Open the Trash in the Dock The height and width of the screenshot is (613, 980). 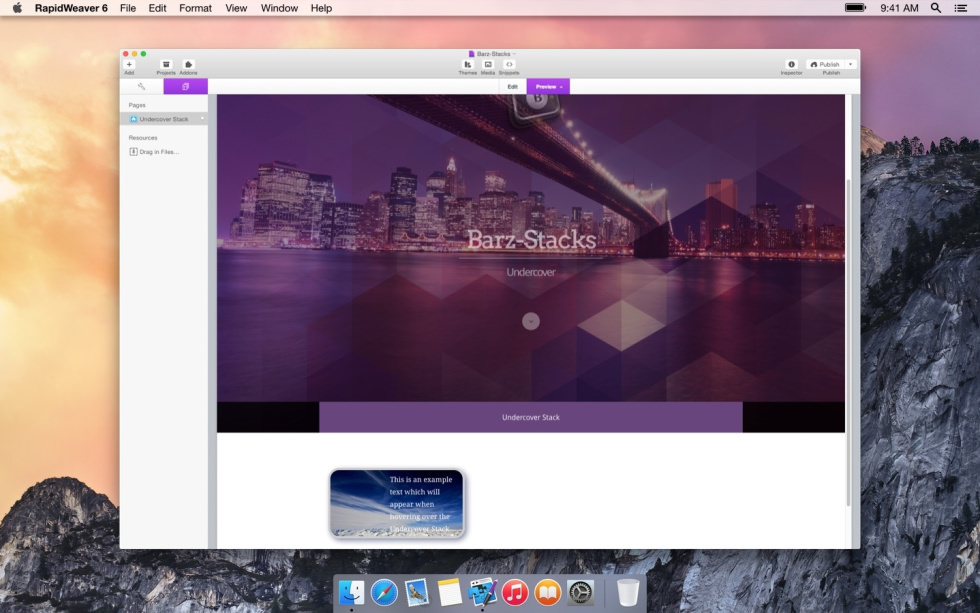628,592
